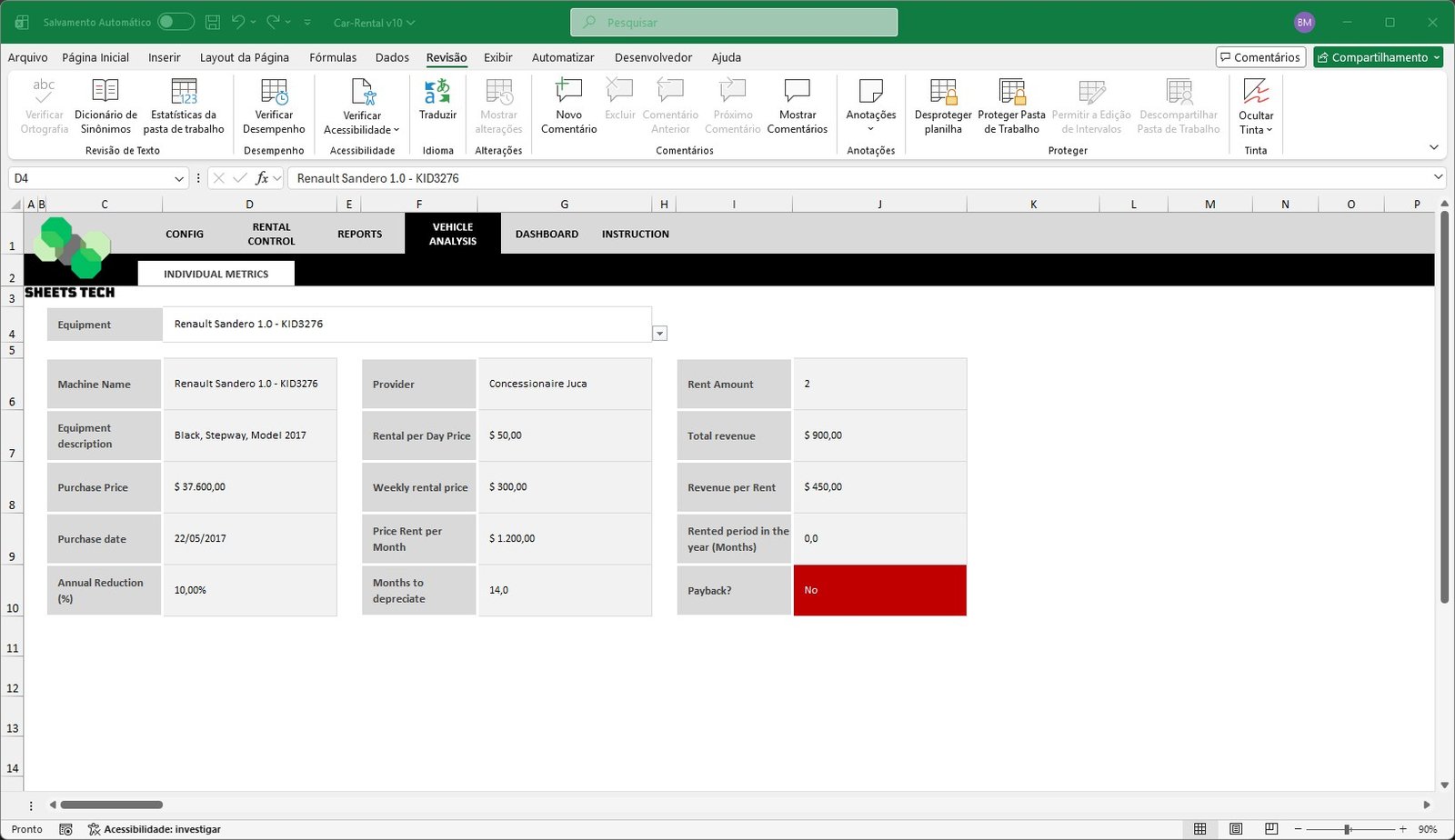Switch to page layout view in status bar

[1236, 828]
